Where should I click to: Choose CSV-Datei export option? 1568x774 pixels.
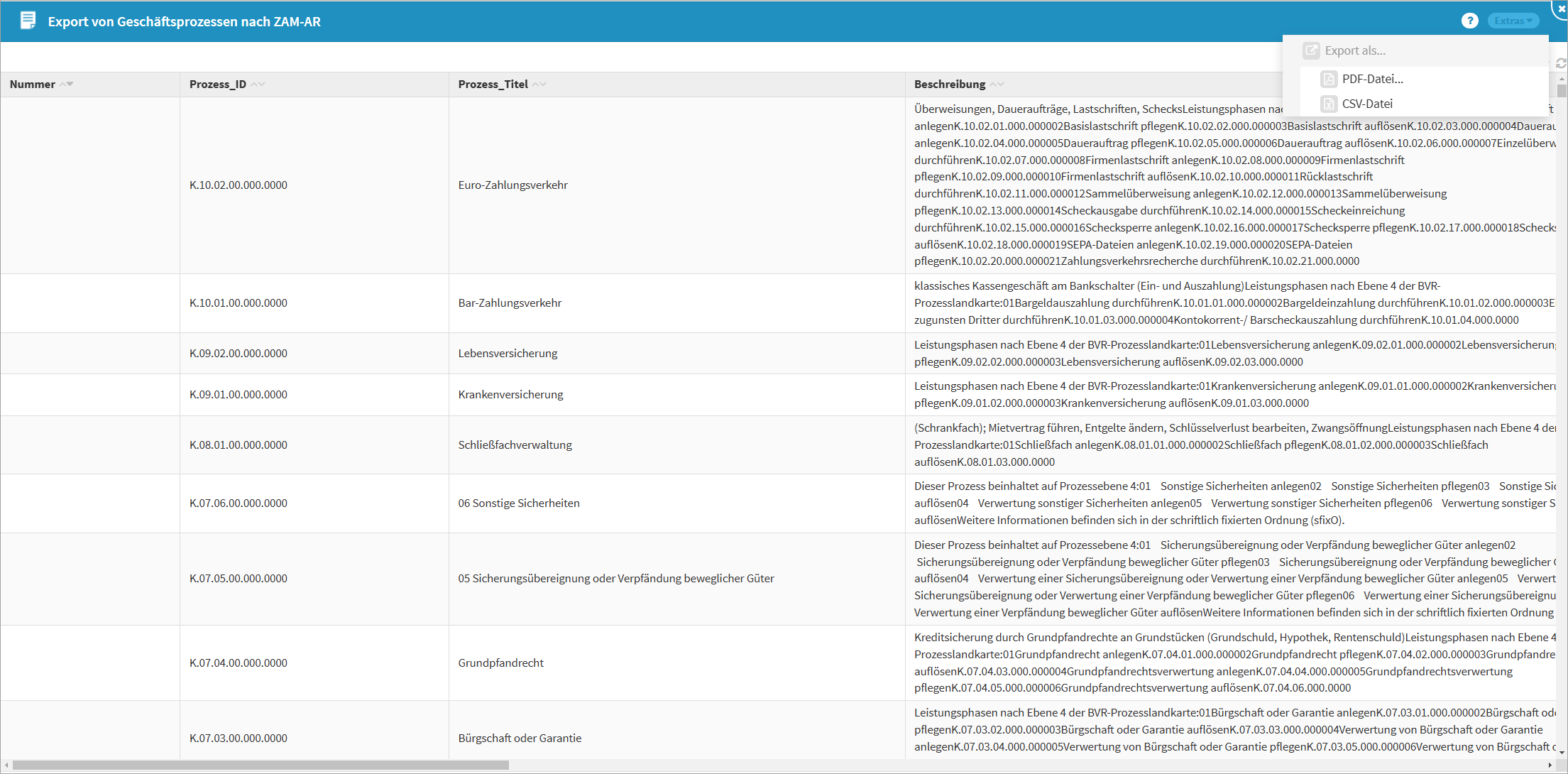tap(1367, 104)
